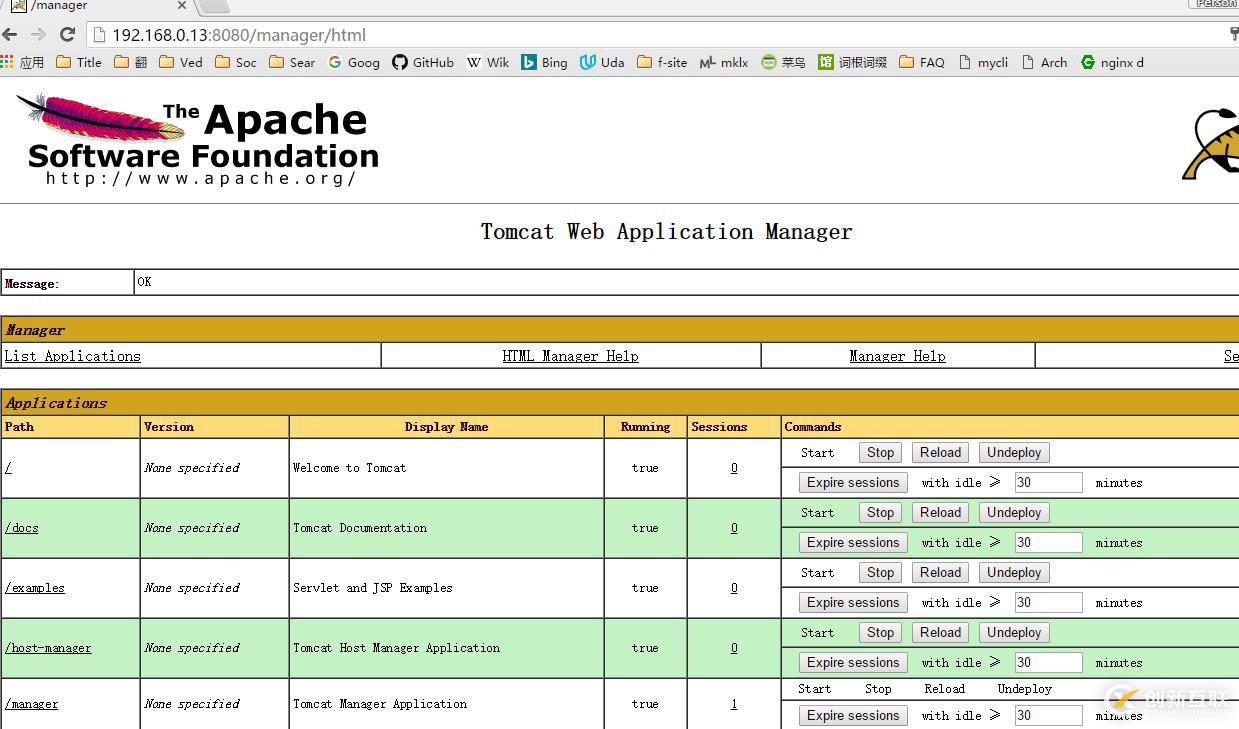The image size is (1239, 729).
Task: Click the browser forward arrow
Action: (38, 34)
